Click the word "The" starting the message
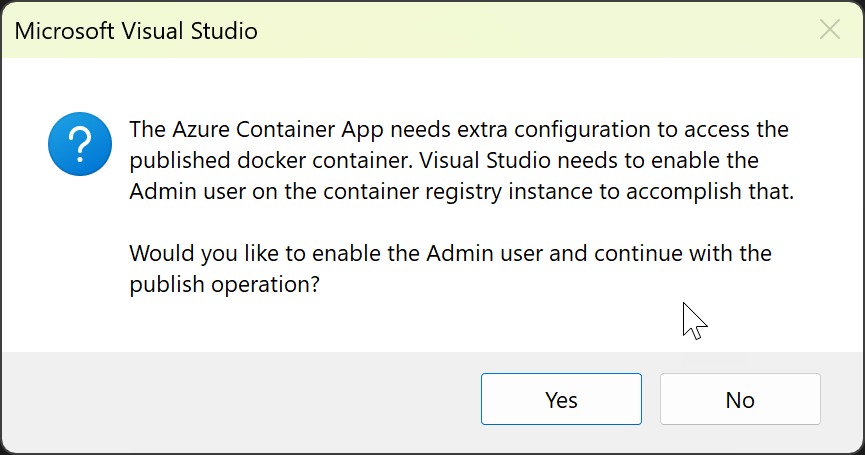865x455 pixels. [146, 130]
